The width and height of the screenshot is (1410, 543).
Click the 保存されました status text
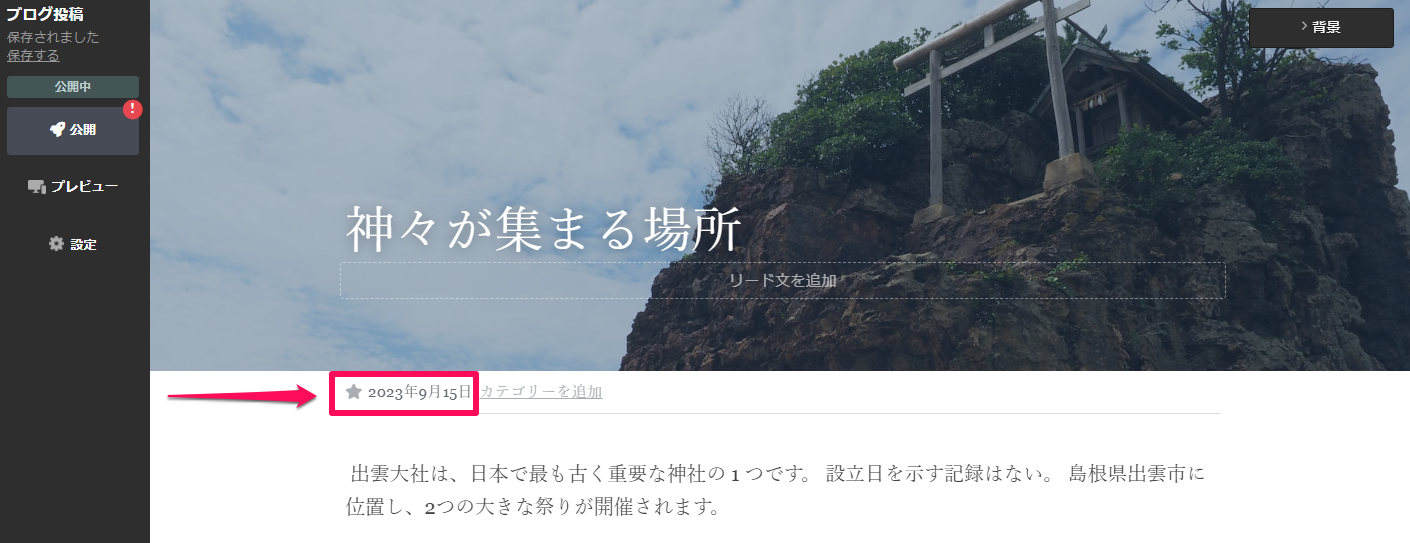(x=53, y=38)
